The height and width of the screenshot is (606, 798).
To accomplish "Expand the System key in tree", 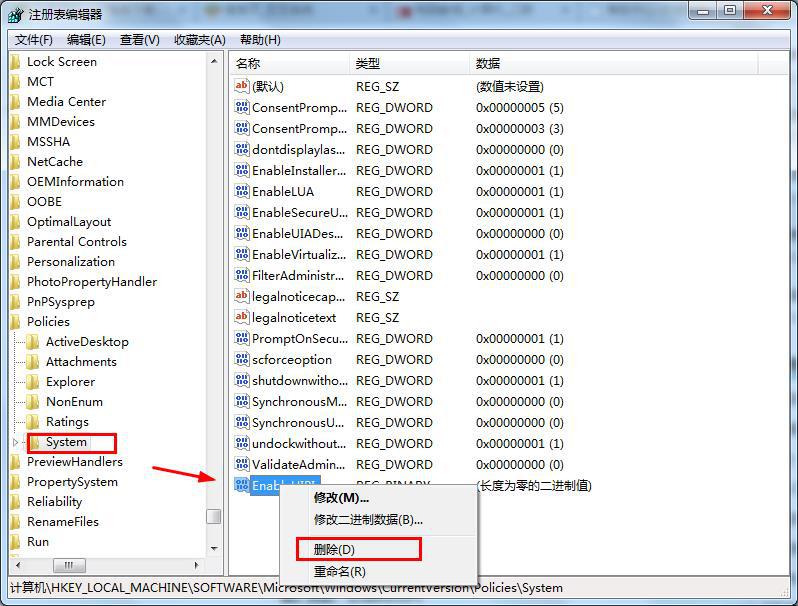I will (15, 442).
